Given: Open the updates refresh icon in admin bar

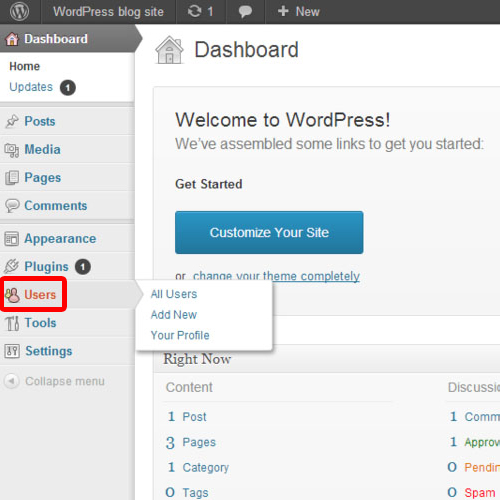Looking at the screenshot, I should (194, 11).
